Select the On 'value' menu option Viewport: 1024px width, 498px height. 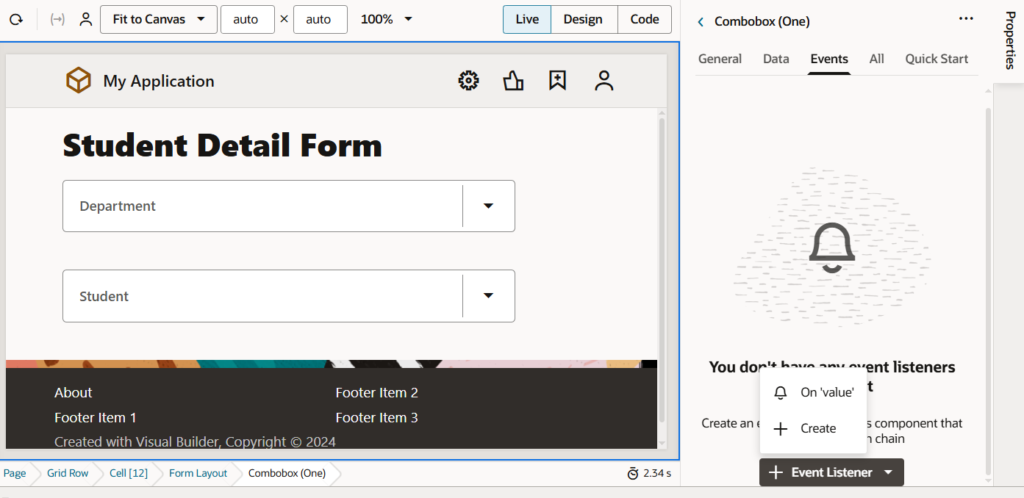click(826, 392)
